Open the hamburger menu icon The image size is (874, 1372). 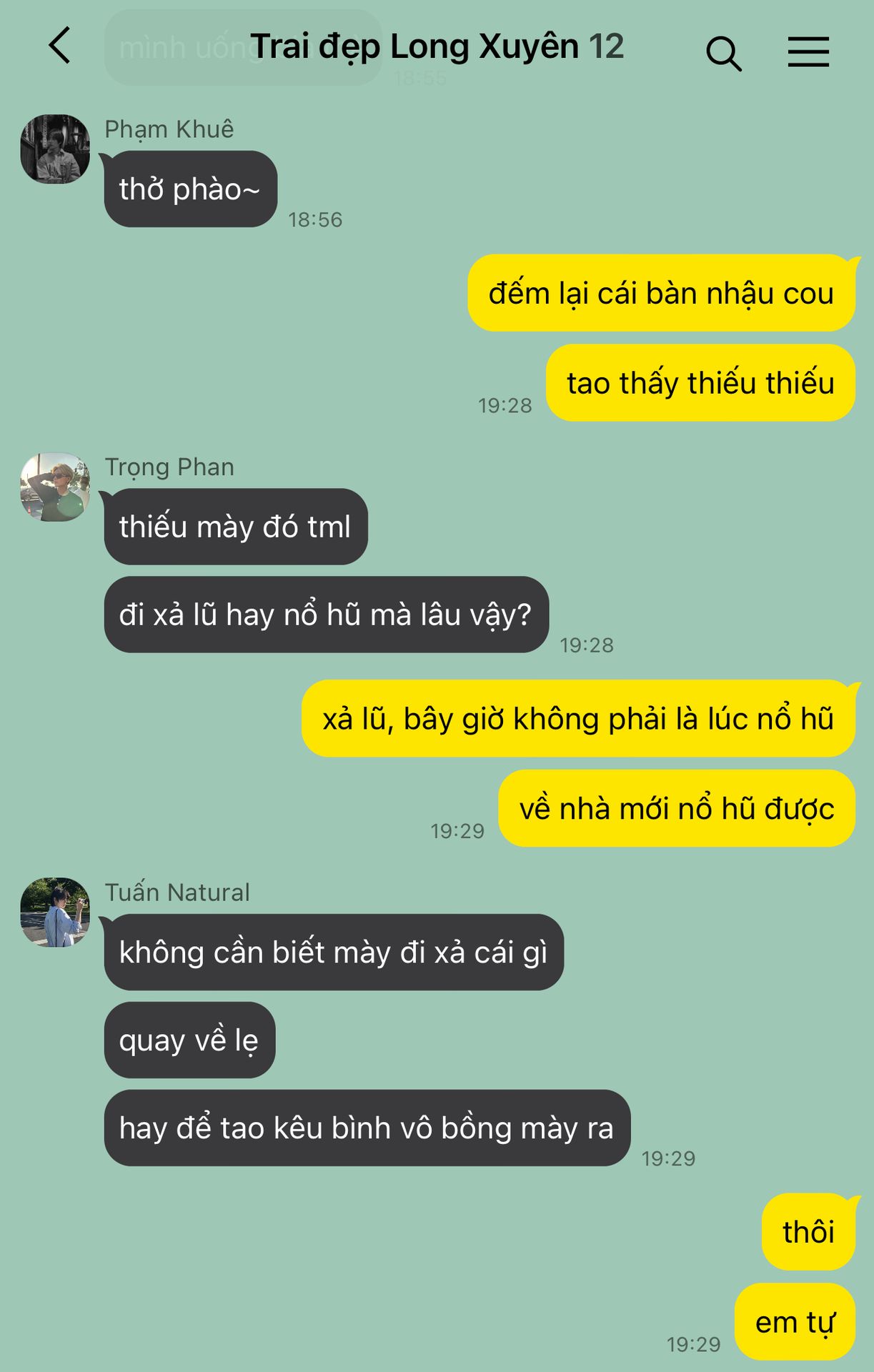click(808, 52)
